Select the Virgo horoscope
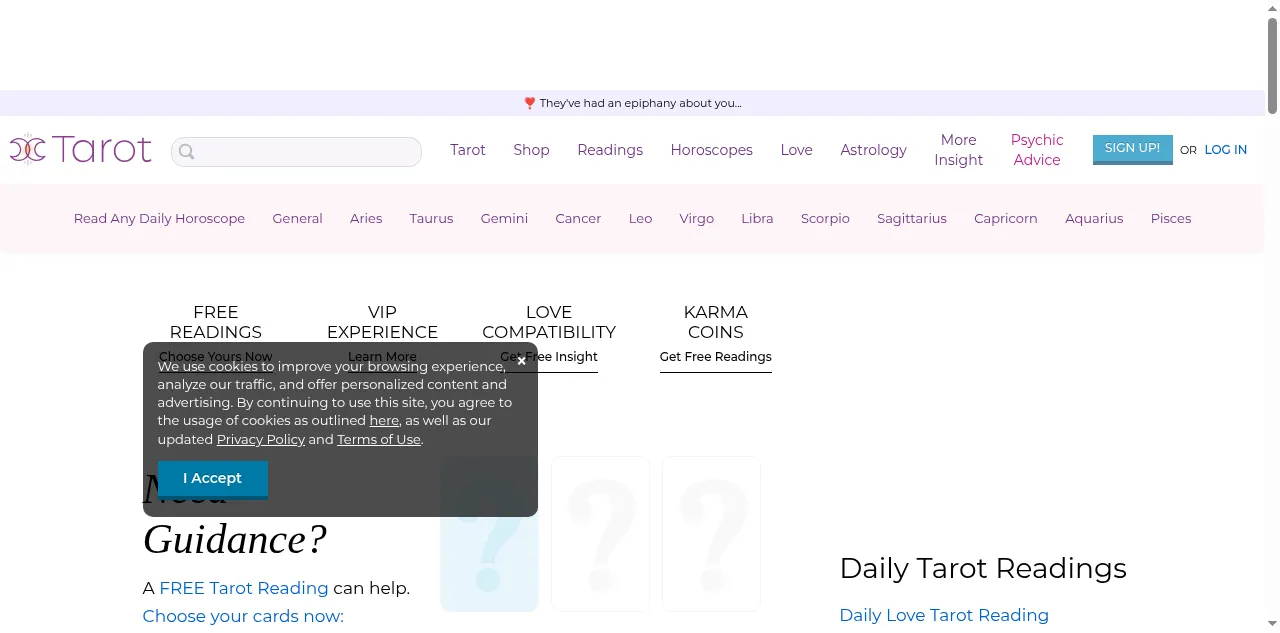Viewport: 1280px width, 633px height. pyautogui.click(x=696, y=218)
